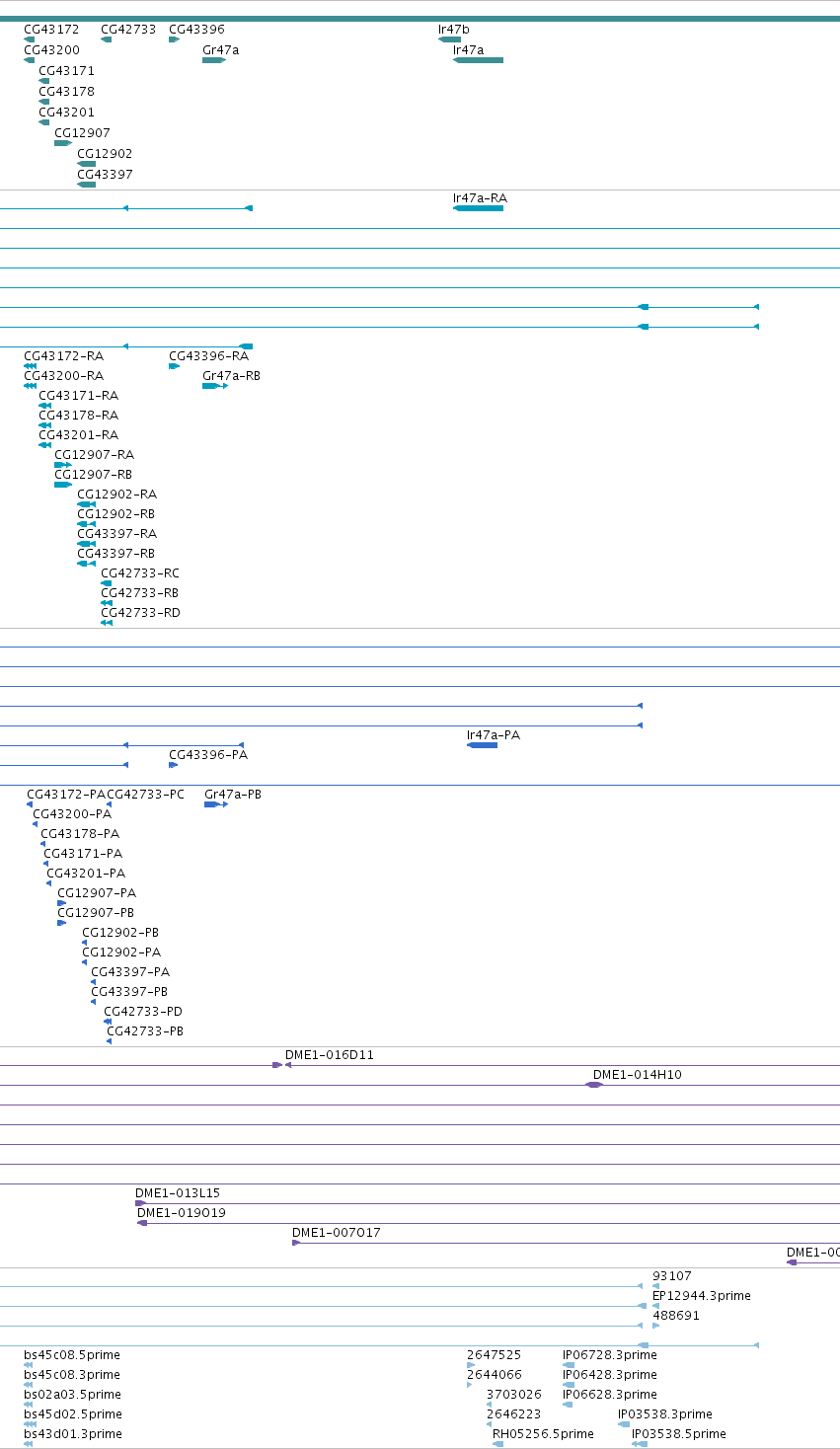Select the Ir47b gene label

(454, 30)
